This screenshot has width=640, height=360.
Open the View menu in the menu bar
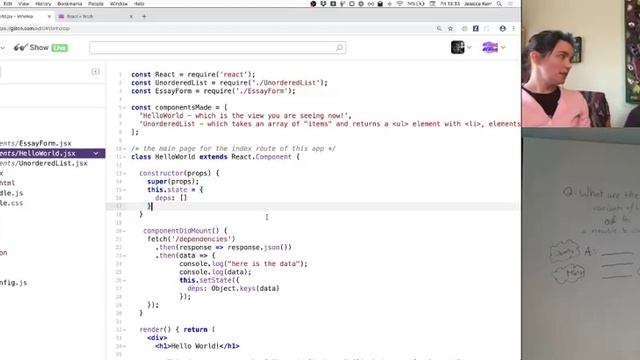click(24, 4)
